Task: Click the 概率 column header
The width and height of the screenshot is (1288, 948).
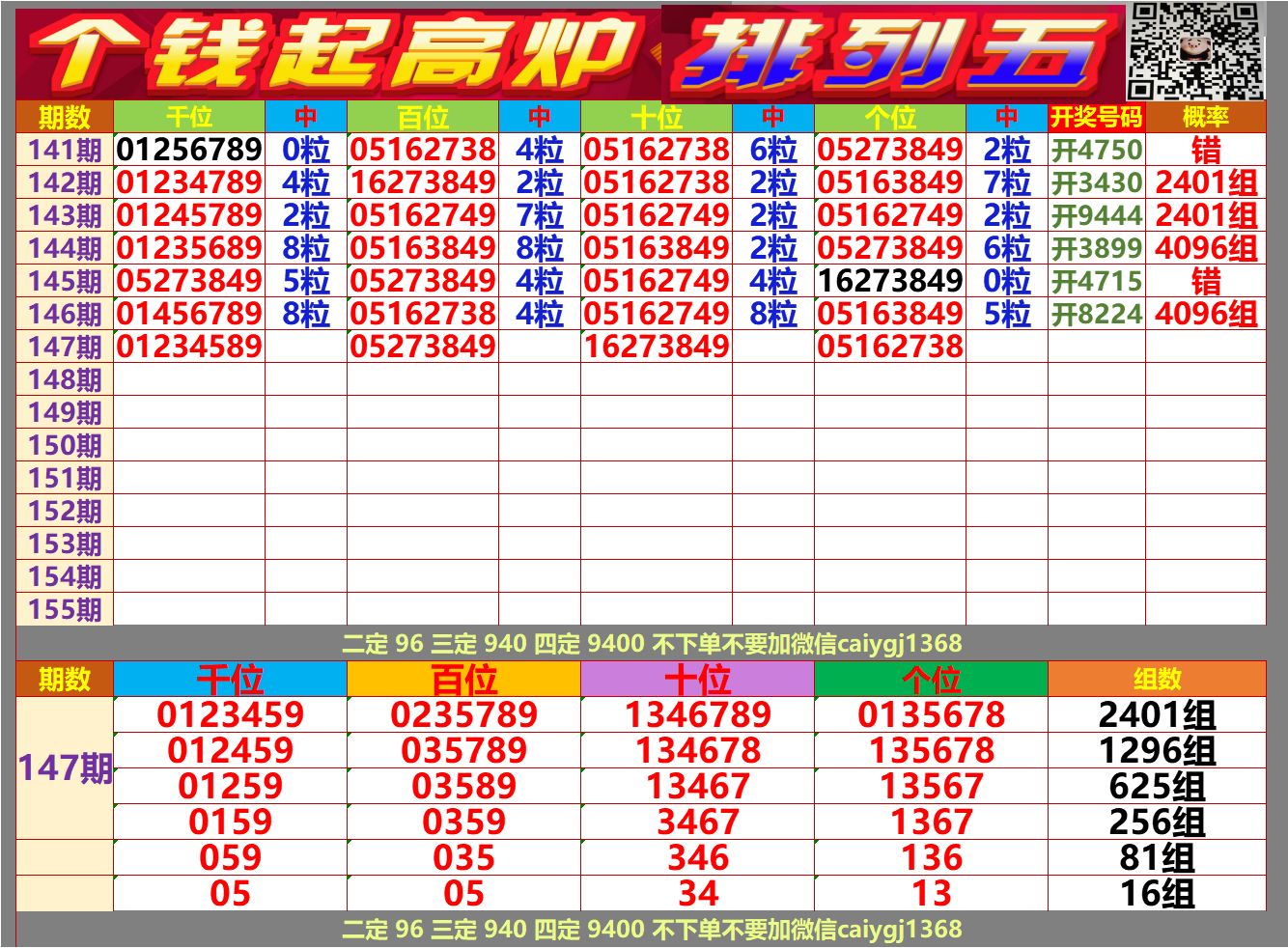Action: point(1205,117)
